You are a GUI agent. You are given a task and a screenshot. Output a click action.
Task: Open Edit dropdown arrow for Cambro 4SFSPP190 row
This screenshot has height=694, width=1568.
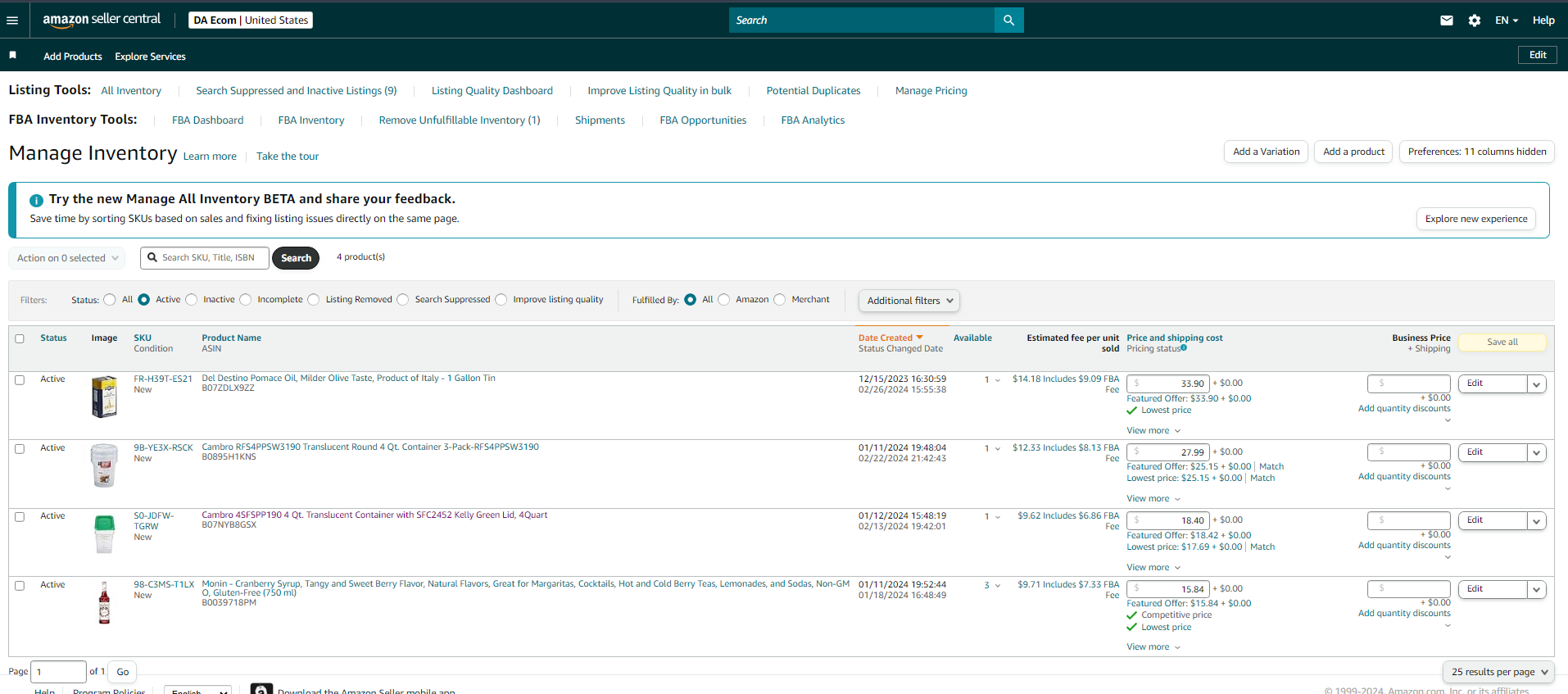[x=1537, y=520]
